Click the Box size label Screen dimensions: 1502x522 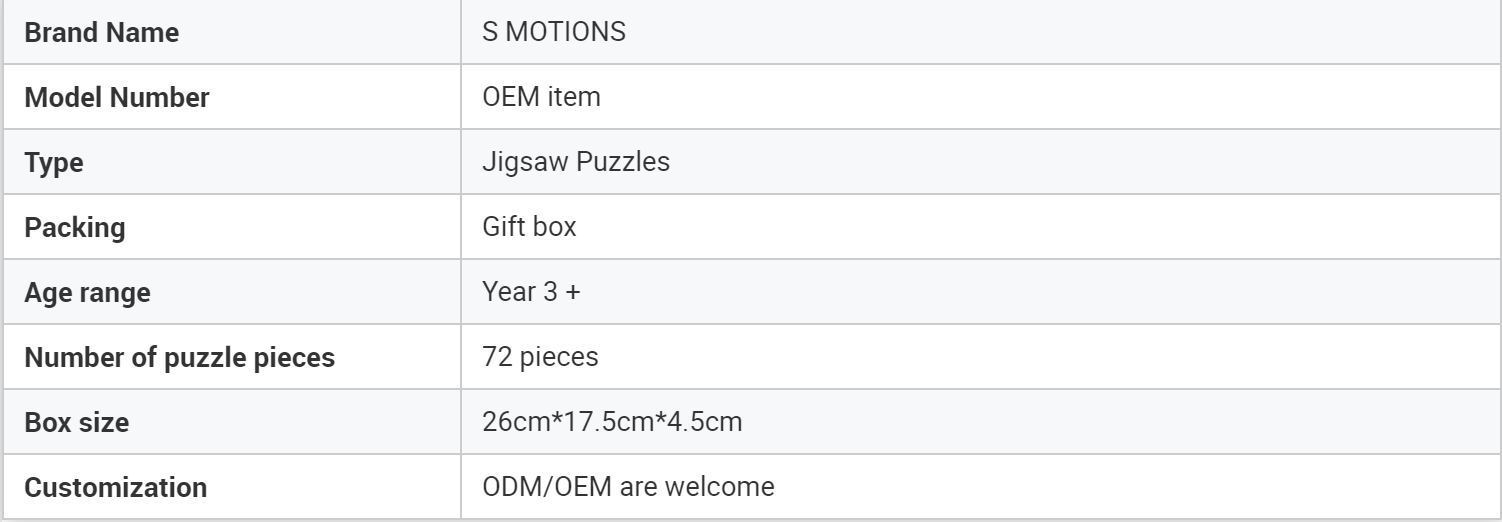click(77, 423)
